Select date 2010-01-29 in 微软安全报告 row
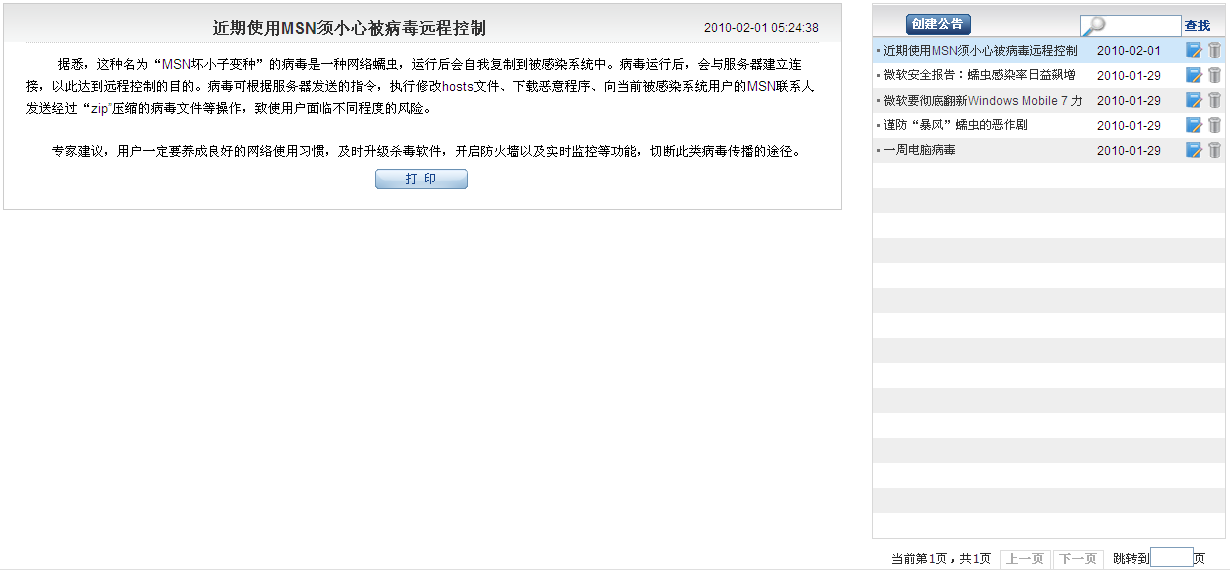Viewport: 1230px width, 570px height. (1129, 75)
